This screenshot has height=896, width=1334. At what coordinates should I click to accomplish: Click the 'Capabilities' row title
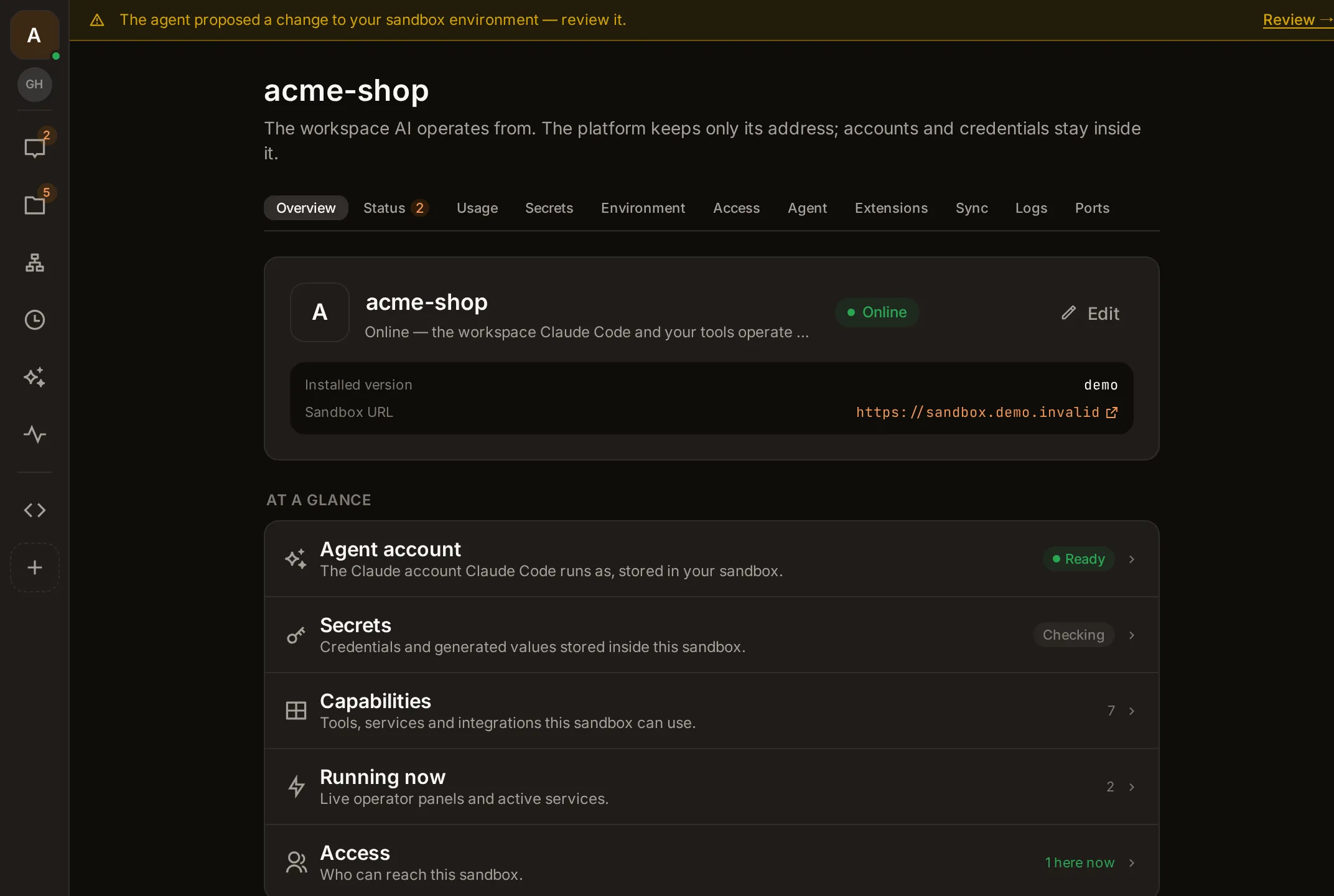[x=375, y=701]
